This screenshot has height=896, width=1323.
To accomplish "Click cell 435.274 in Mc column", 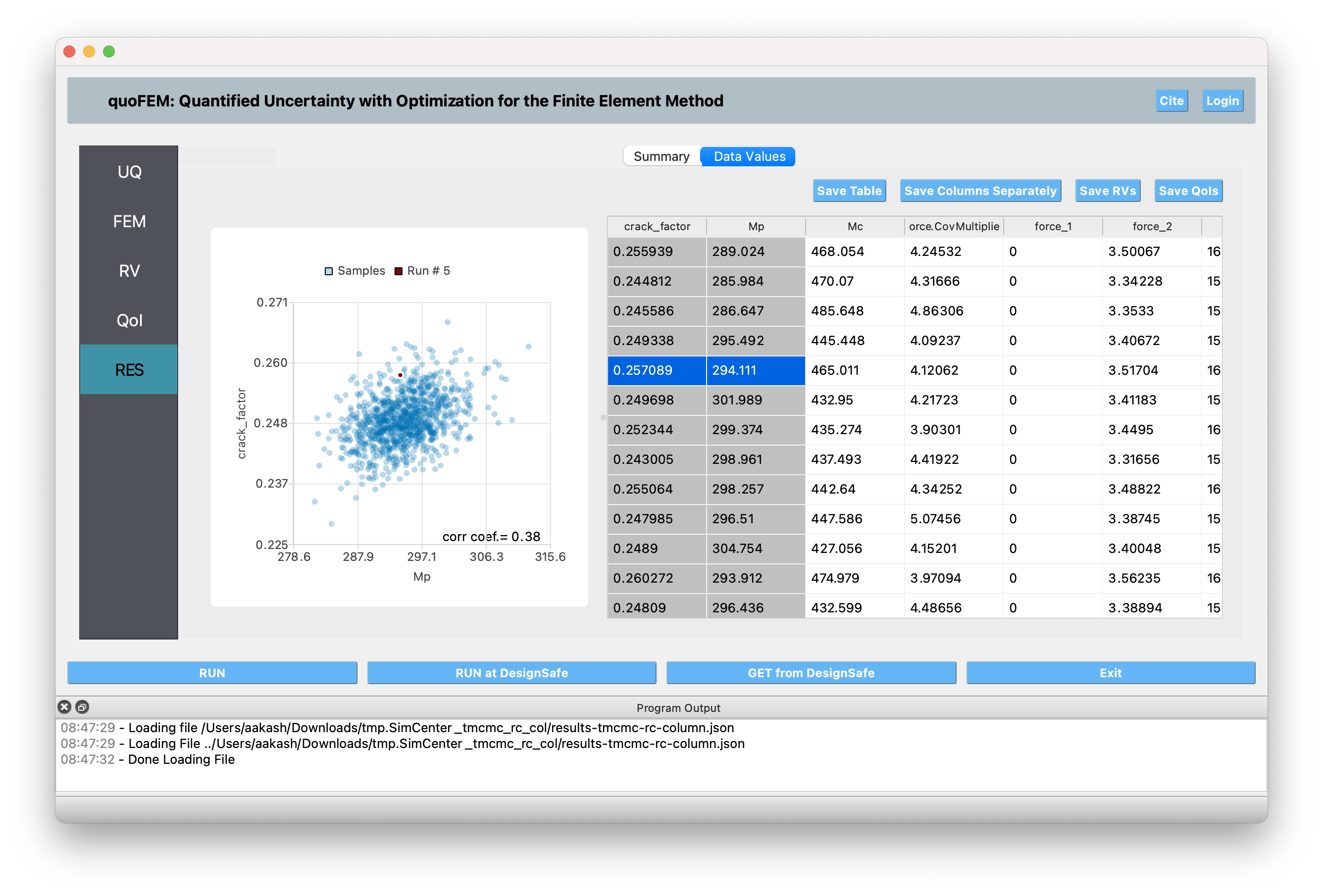I will [x=855, y=430].
